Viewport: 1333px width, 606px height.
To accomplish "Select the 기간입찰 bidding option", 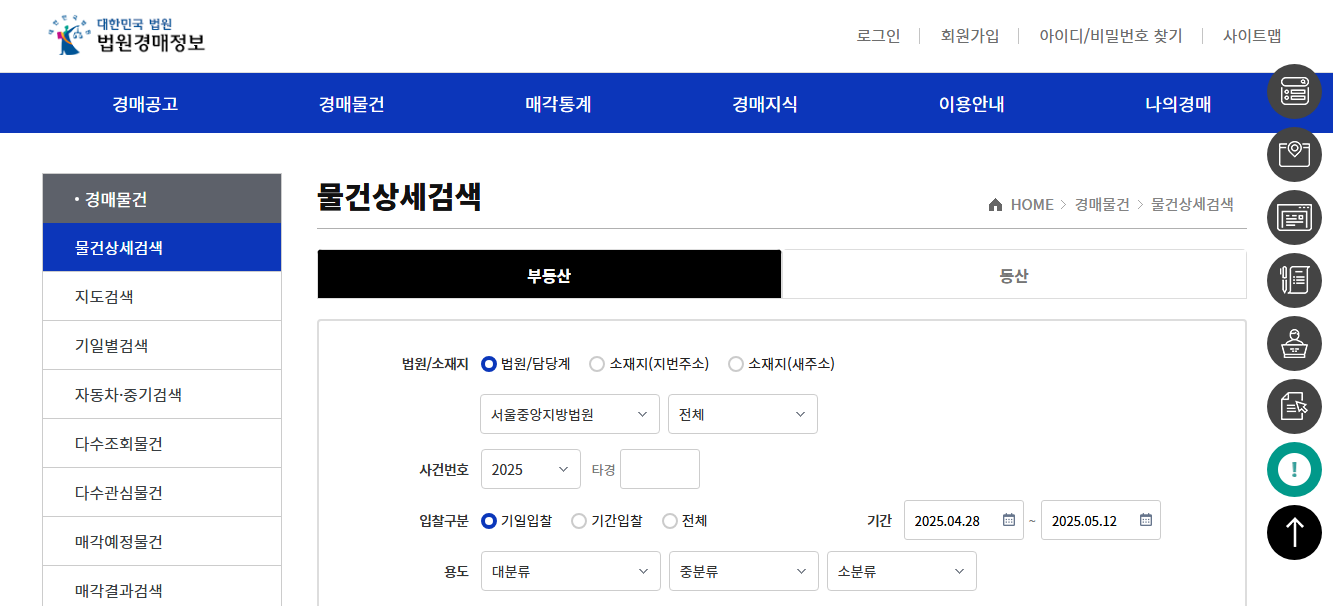I will pos(578,520).
